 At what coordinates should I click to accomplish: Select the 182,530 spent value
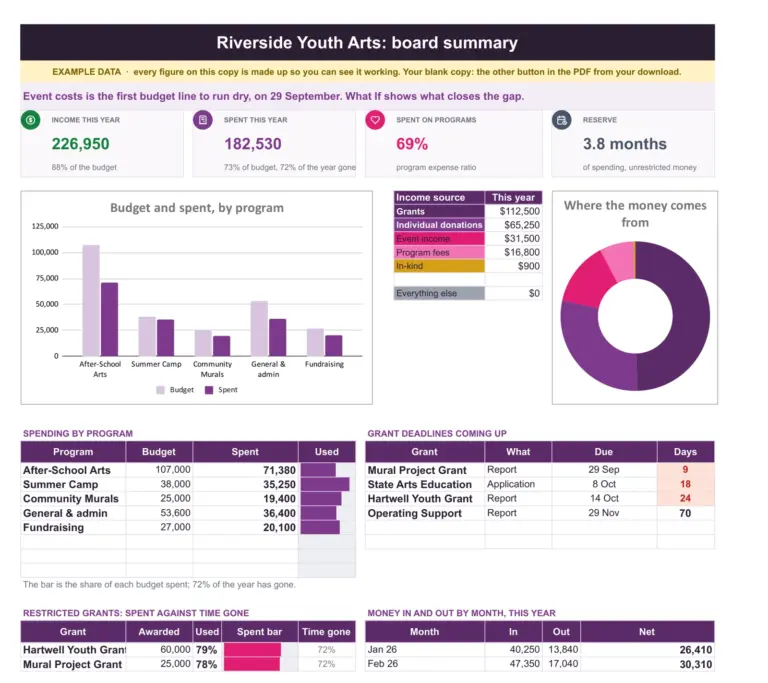[x=253, y=144]
